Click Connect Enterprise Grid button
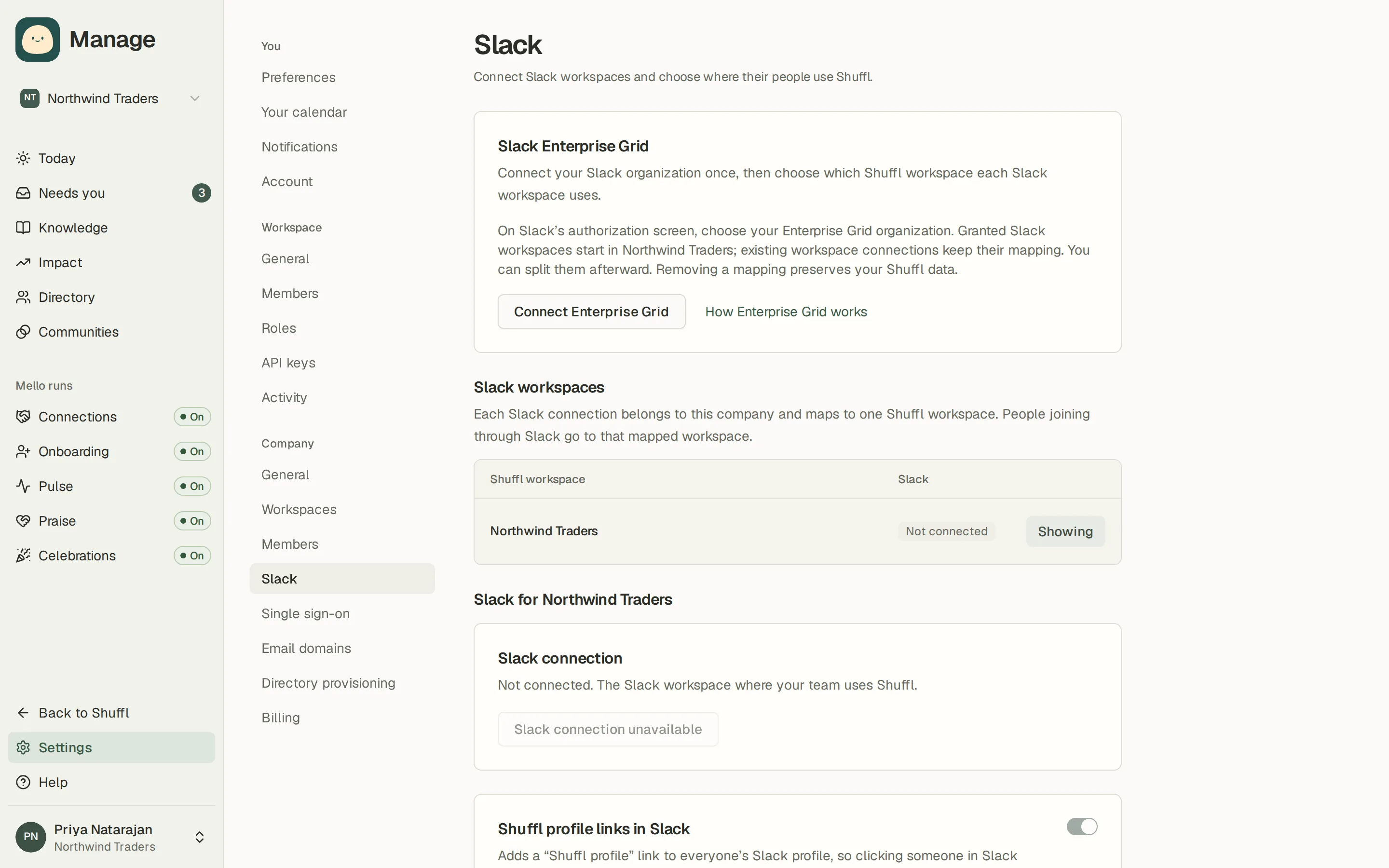Screen dimensions: 1389x868 tap(591, 312)
